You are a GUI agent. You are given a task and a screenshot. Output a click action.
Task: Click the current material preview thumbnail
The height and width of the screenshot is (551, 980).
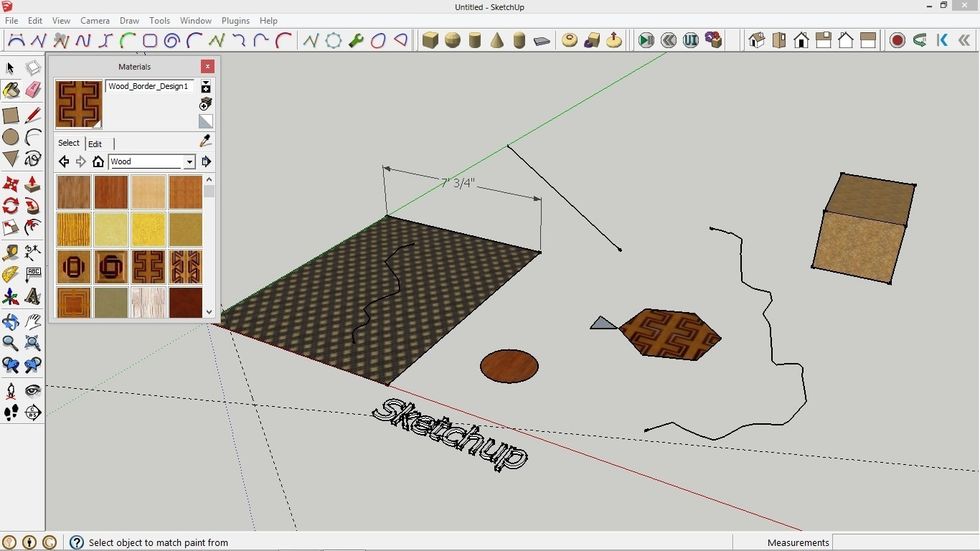(x=79, y=104)
